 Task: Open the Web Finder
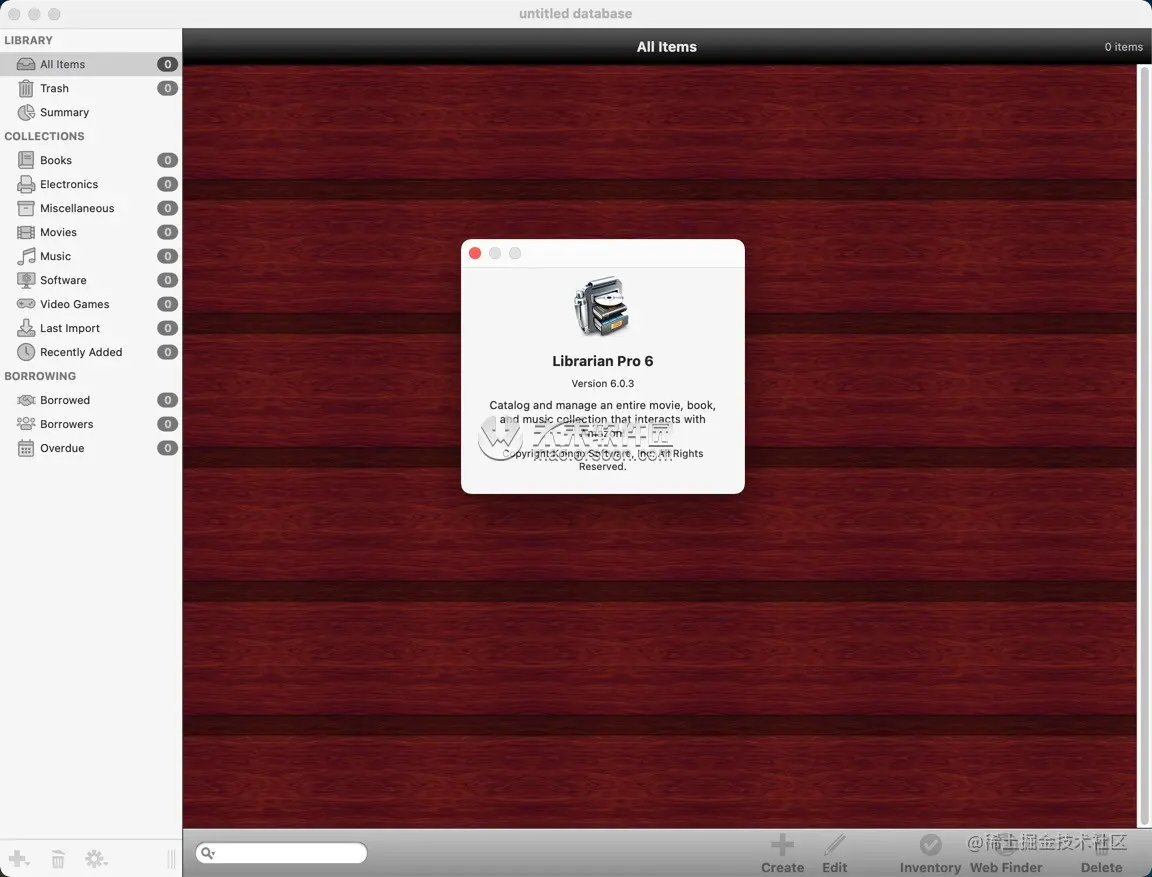tap(1006, 853)
